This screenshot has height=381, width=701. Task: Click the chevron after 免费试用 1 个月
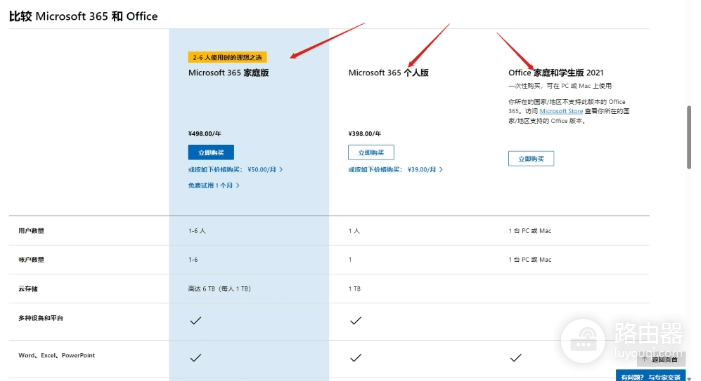(238, 185)
